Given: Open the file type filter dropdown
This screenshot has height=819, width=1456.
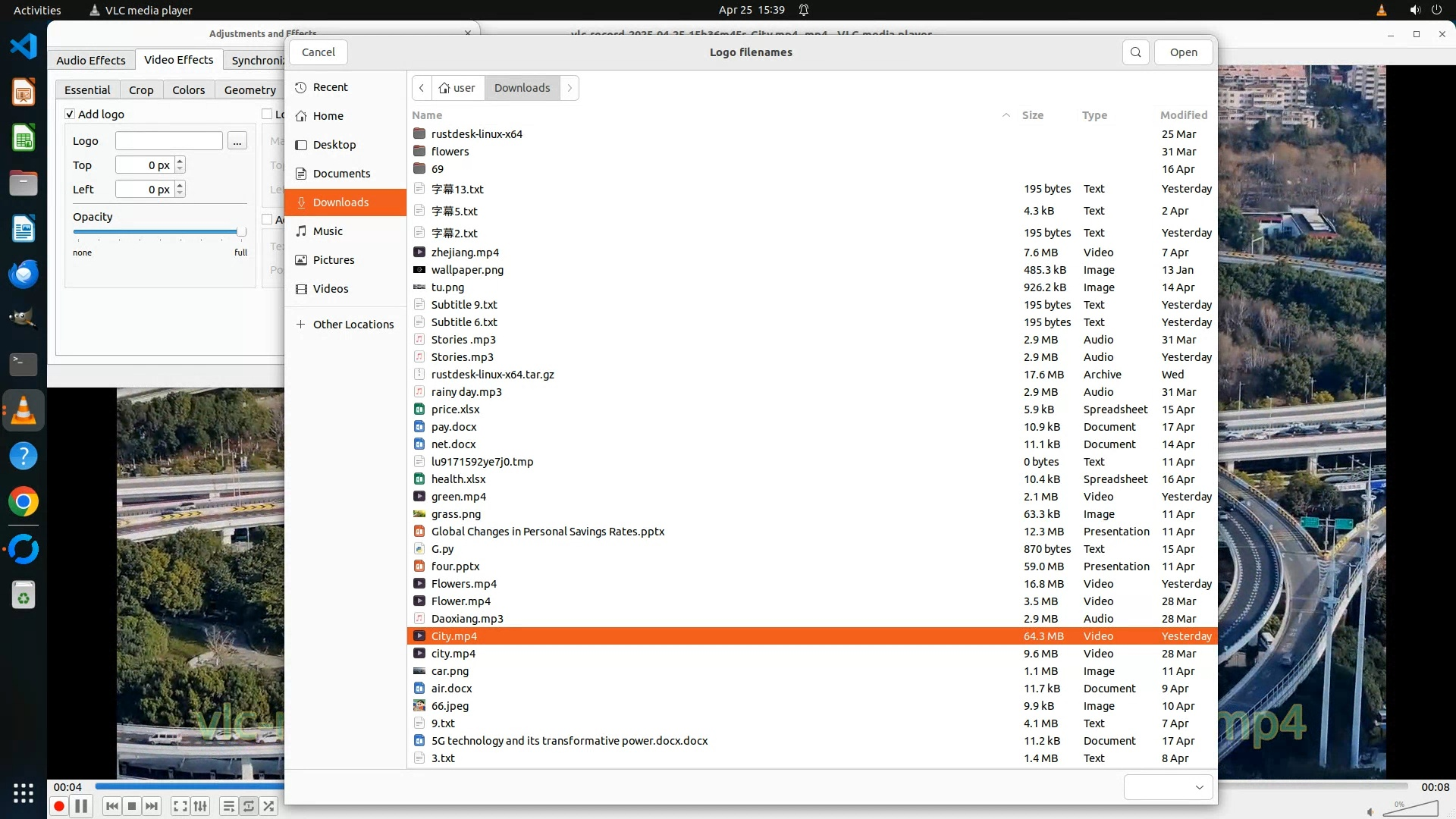Looking at the screenshot, I should tap(1168, 787).
